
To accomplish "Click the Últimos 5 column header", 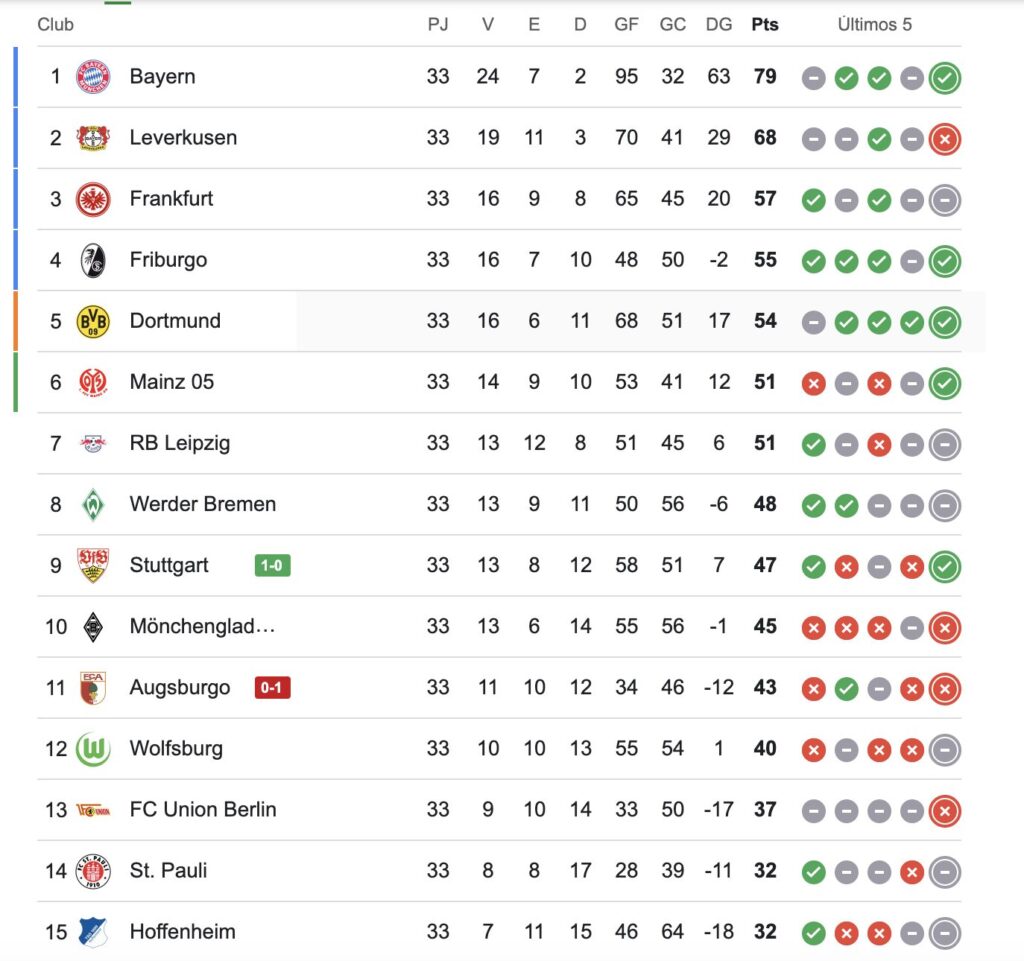I will pyautogui.click(x=874, y=25).
